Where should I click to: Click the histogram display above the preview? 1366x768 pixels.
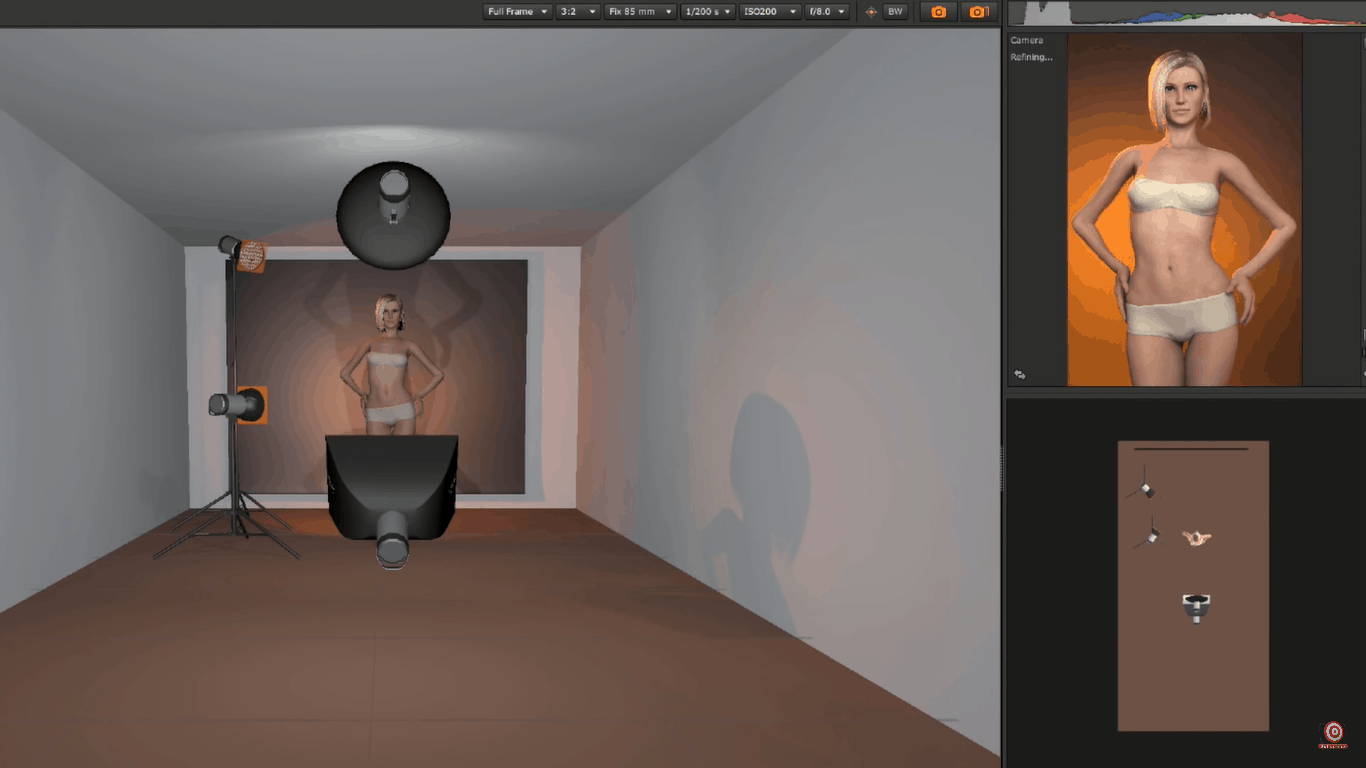point(1186,12)
